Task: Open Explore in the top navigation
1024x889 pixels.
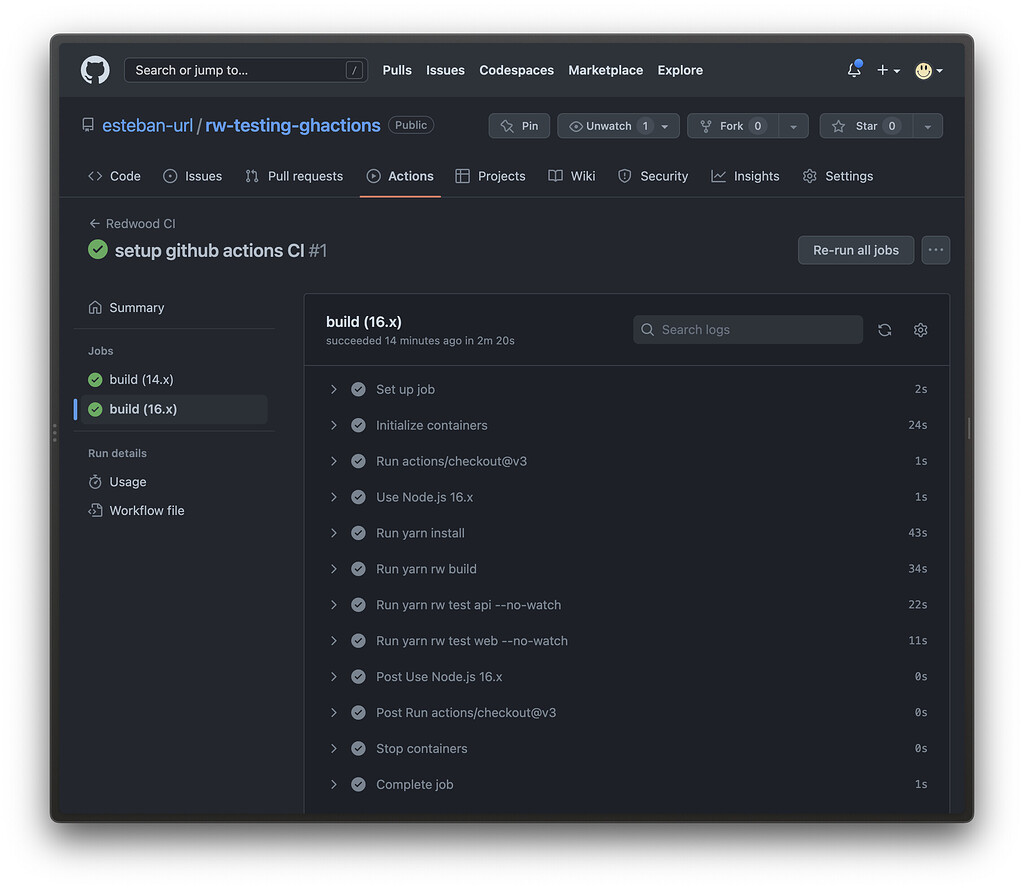Action: pyautogui.click(x=680, y=70)
